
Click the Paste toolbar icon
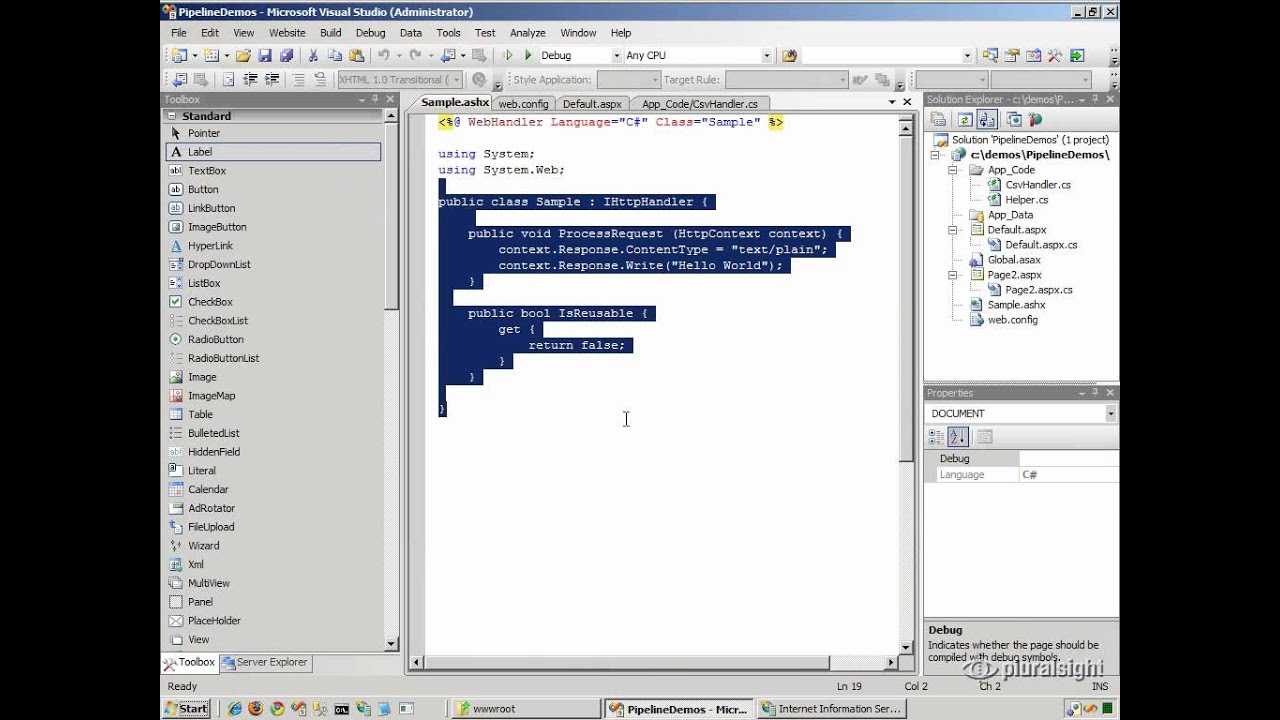point(356,56)
